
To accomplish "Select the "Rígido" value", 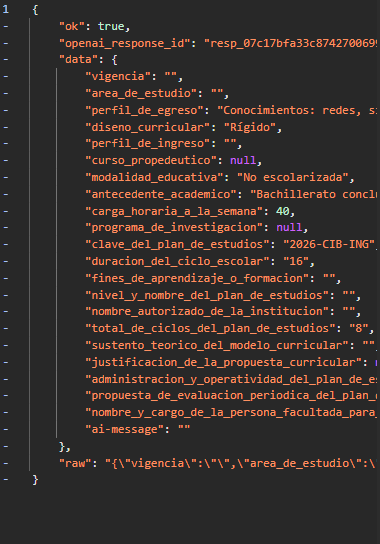I will click(x=250, y=128).
